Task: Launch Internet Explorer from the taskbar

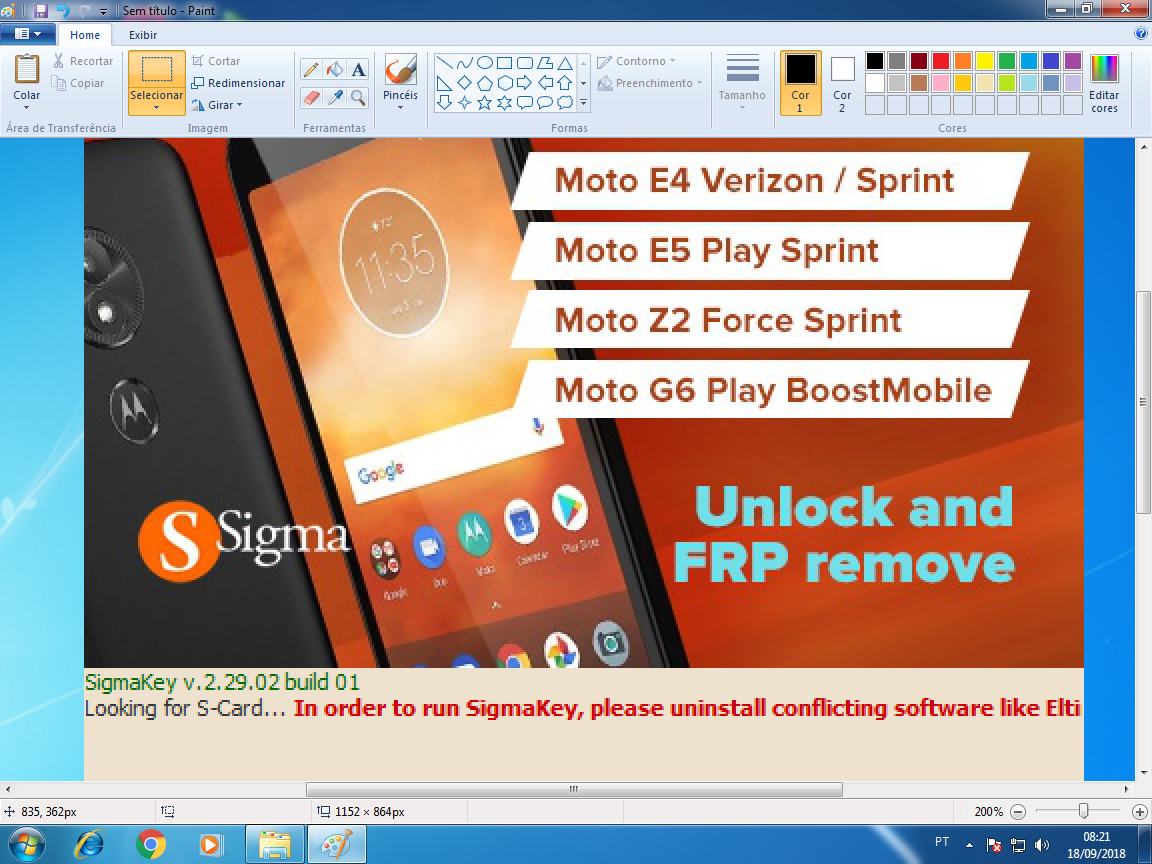Action: coord(90,845)
